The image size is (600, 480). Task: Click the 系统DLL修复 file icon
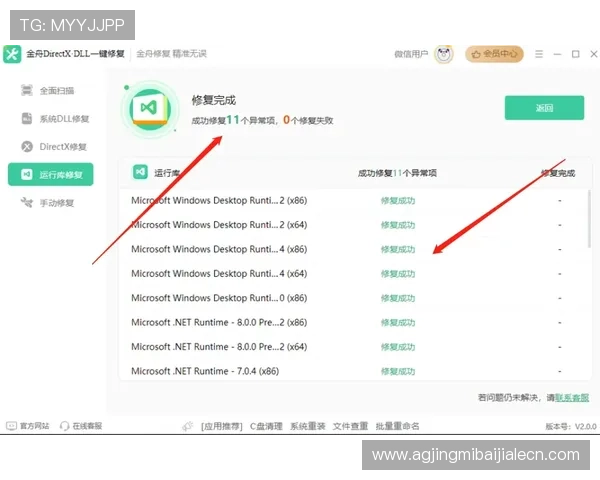[x=26, y=119]
